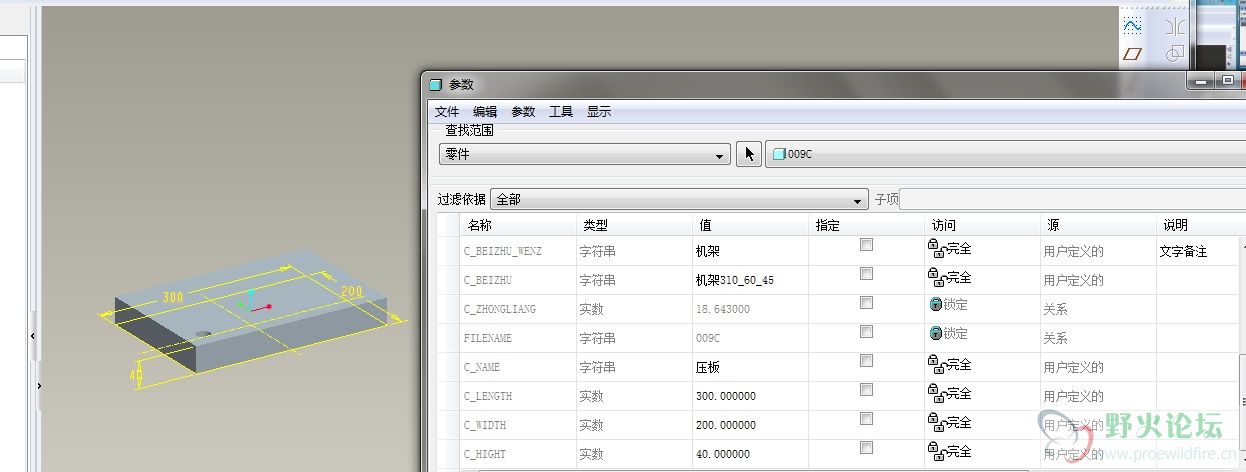Sort by the 名称 column header
1246x472 pixels.
517,226
